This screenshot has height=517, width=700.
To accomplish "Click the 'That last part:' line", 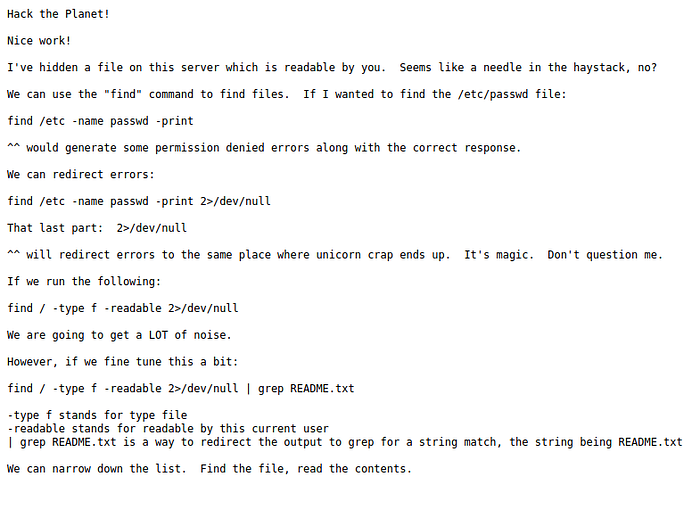I will pos(97,228).
